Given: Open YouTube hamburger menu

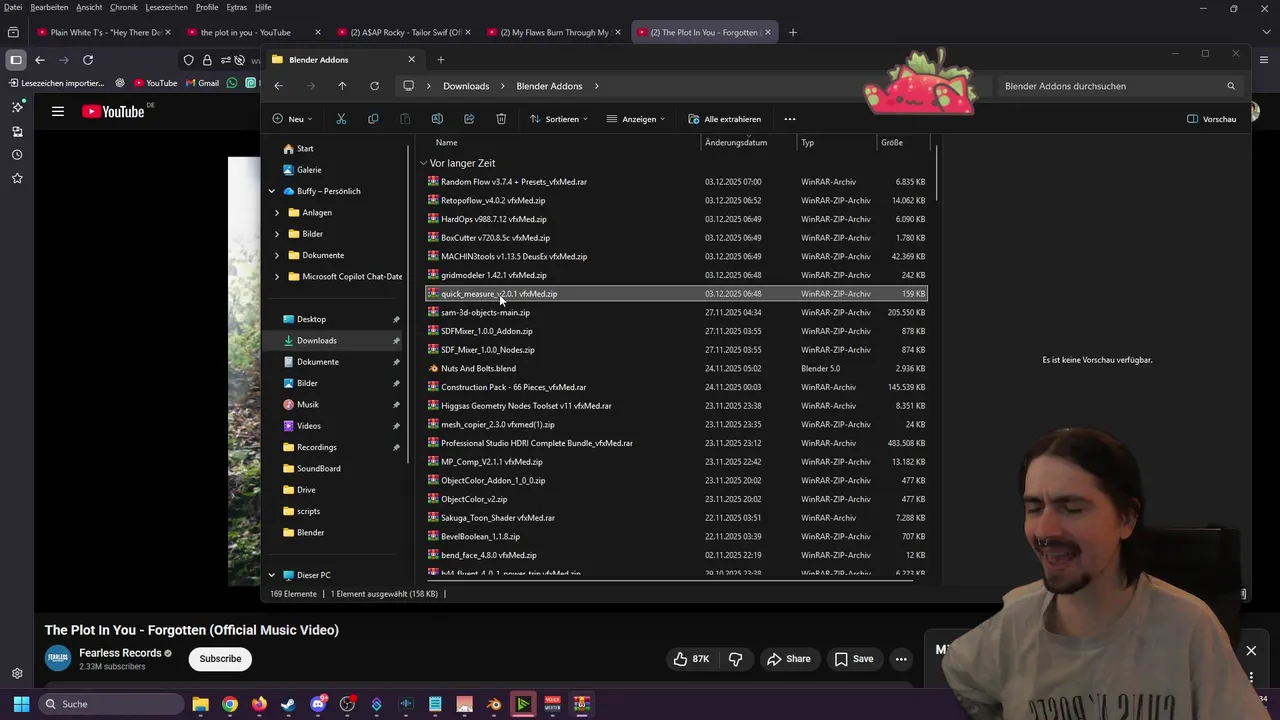Looking at the screenshot, I should pyautogui.click(x=58, y=112).
